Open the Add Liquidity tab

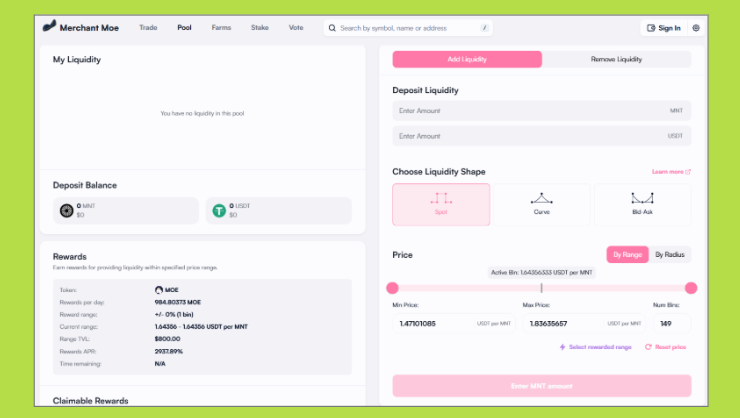point(467,60)
